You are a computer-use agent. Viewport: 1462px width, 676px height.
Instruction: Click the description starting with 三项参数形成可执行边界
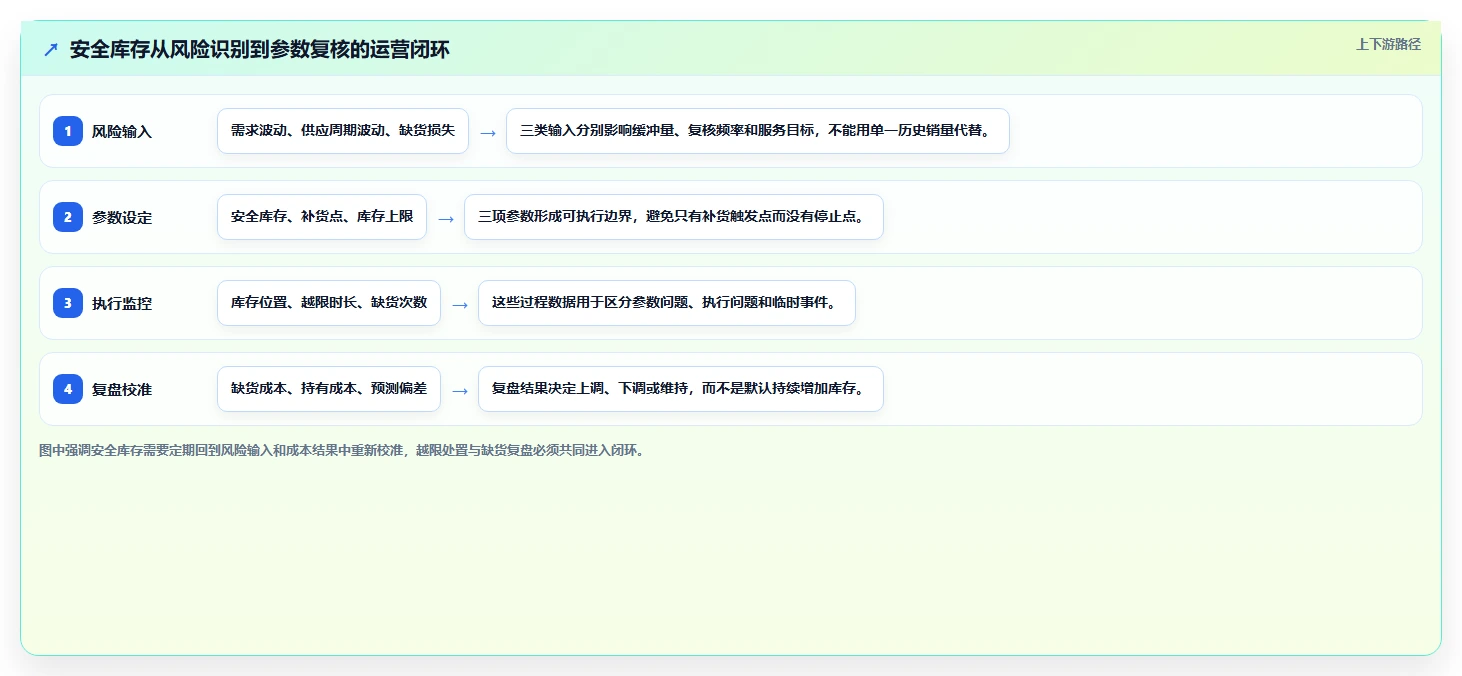[x=674, y=217]
